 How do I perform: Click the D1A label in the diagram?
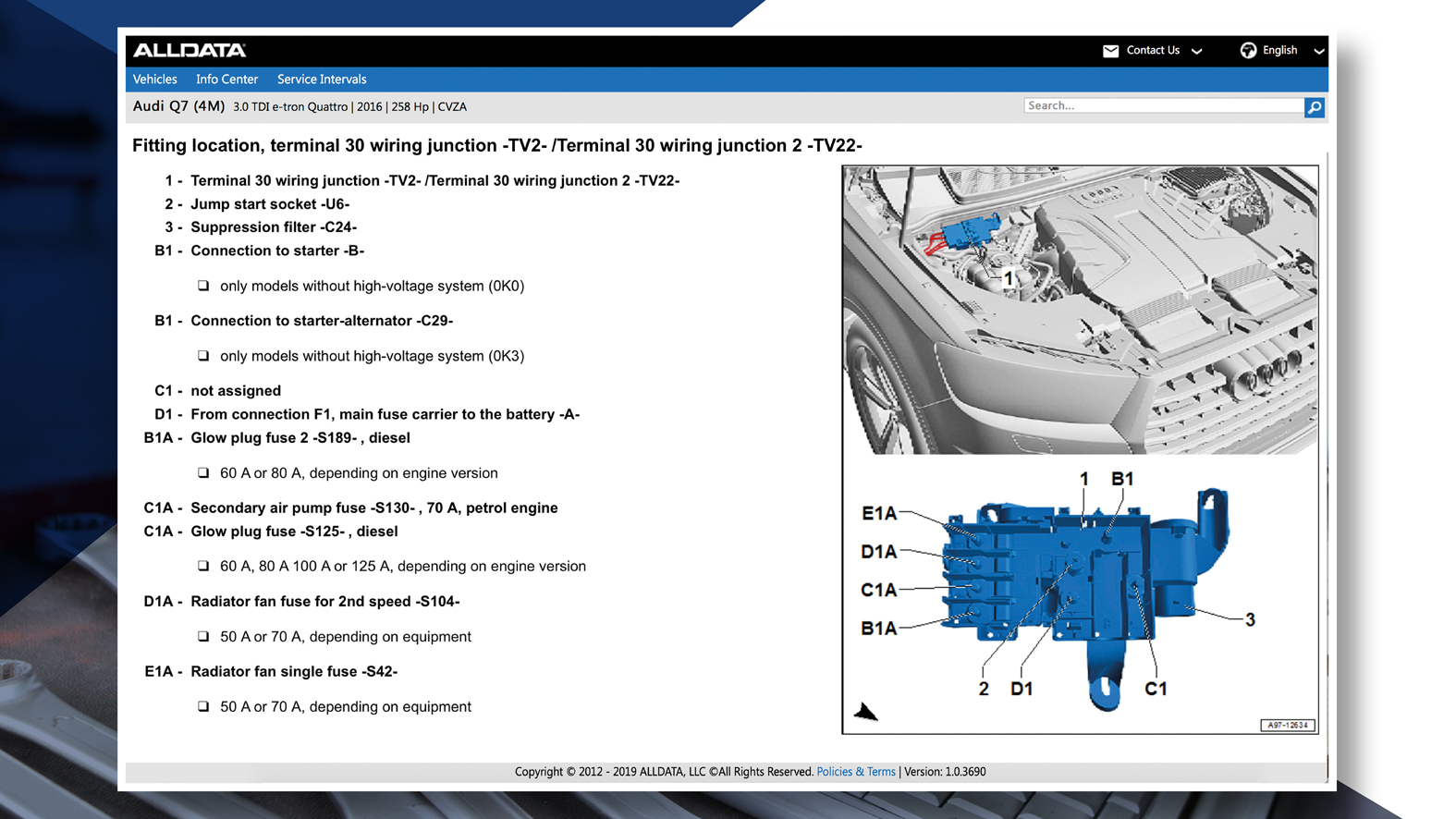point(879,552)
